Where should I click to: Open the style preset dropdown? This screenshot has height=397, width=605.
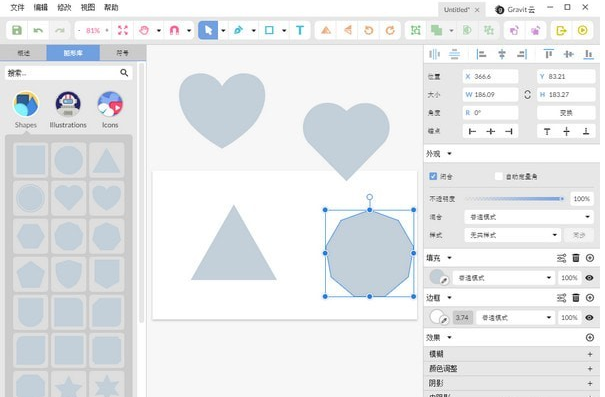click(512, 235)
